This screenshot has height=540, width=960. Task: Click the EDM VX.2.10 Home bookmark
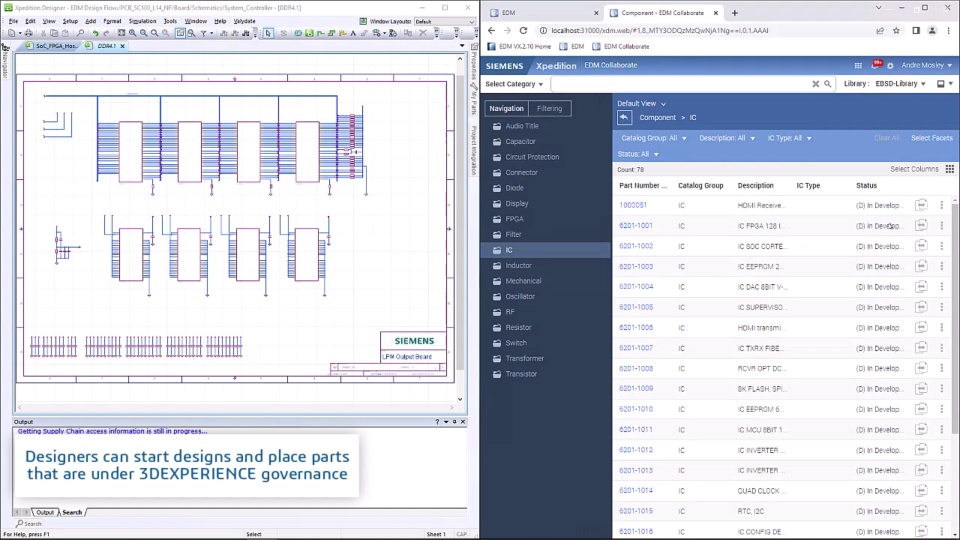[519, 47]
